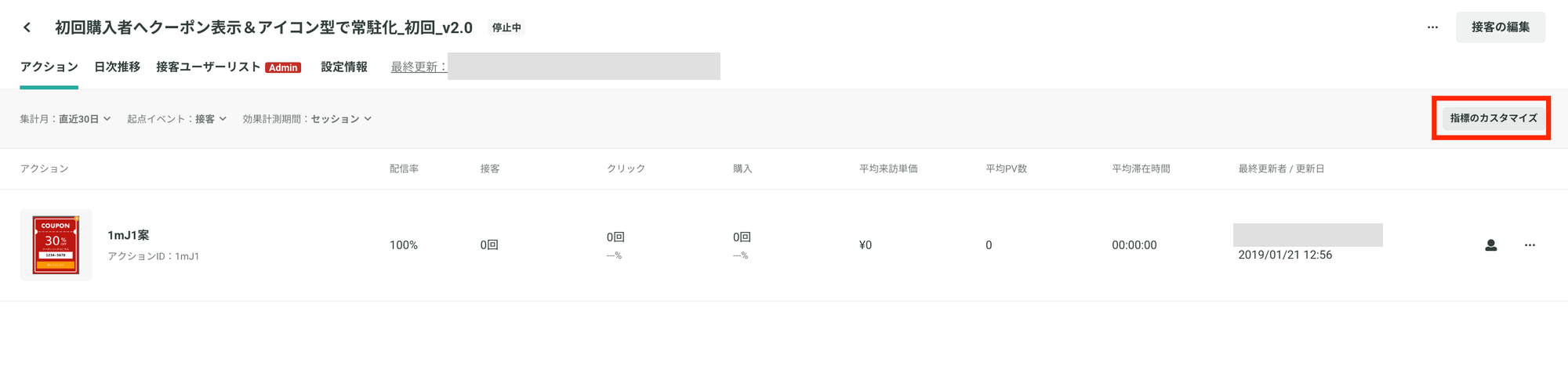Open the top-right more options ellipsis
Screen dimensions: 1568x391
coord(1432,27)
